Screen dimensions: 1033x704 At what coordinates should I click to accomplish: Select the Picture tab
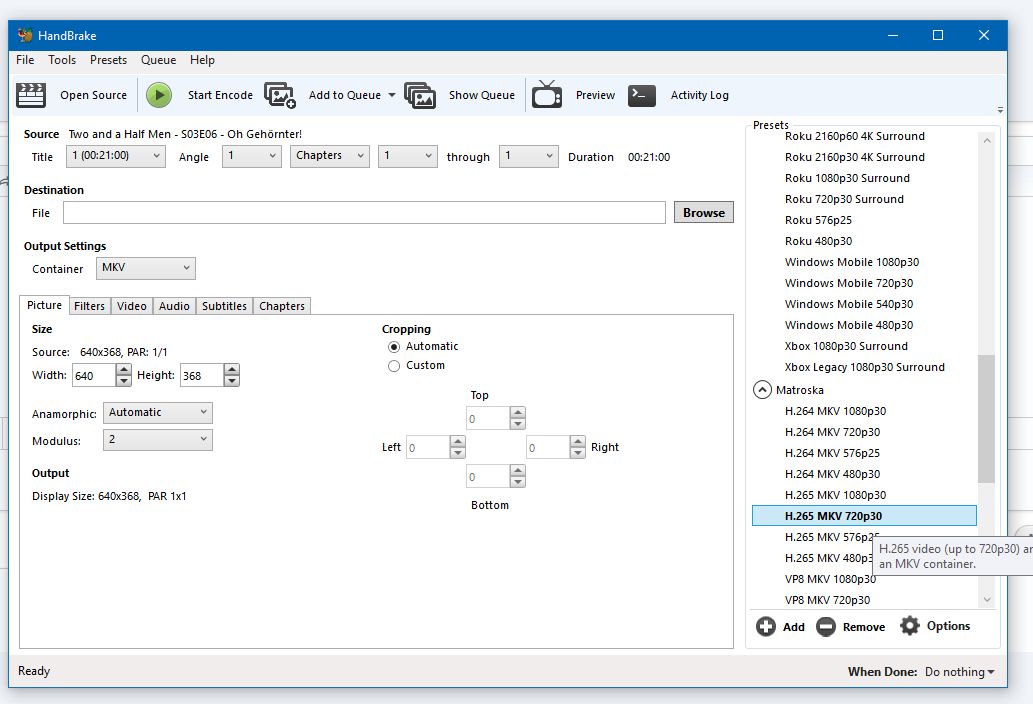click(44, 305)
